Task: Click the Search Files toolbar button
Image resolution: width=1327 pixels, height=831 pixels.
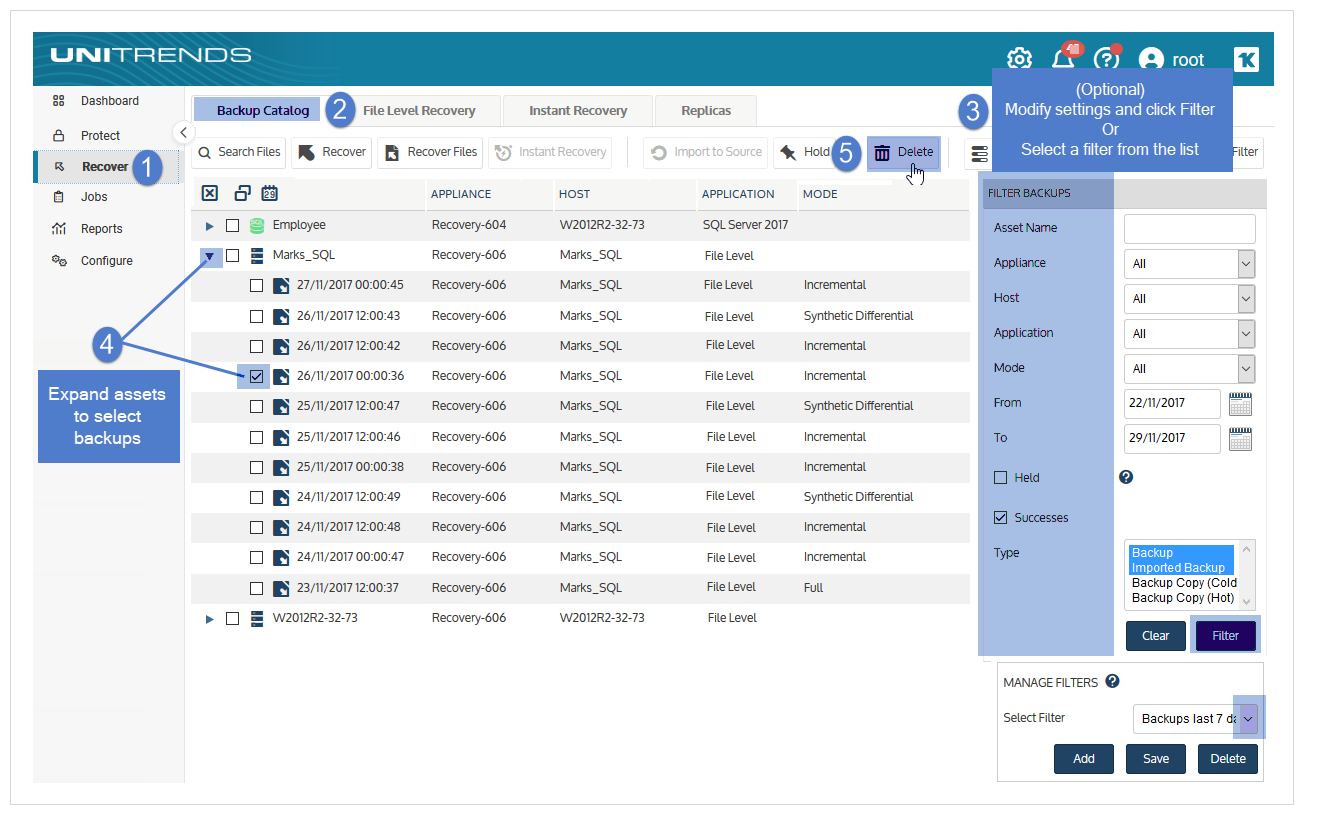Action: 239,152
